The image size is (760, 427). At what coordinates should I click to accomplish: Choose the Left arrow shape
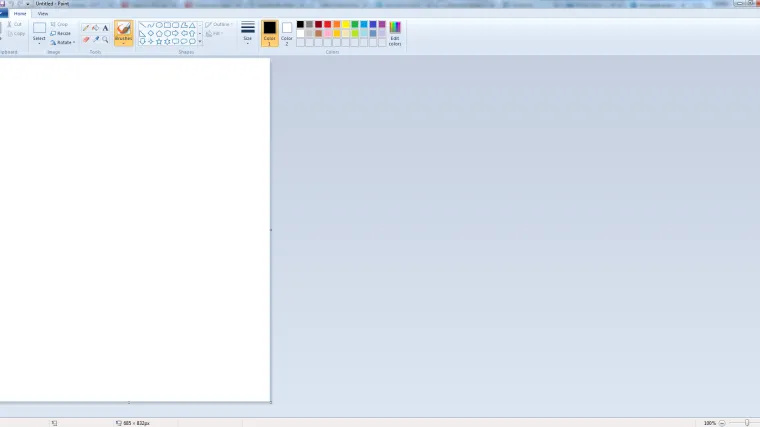click(184, 33)
